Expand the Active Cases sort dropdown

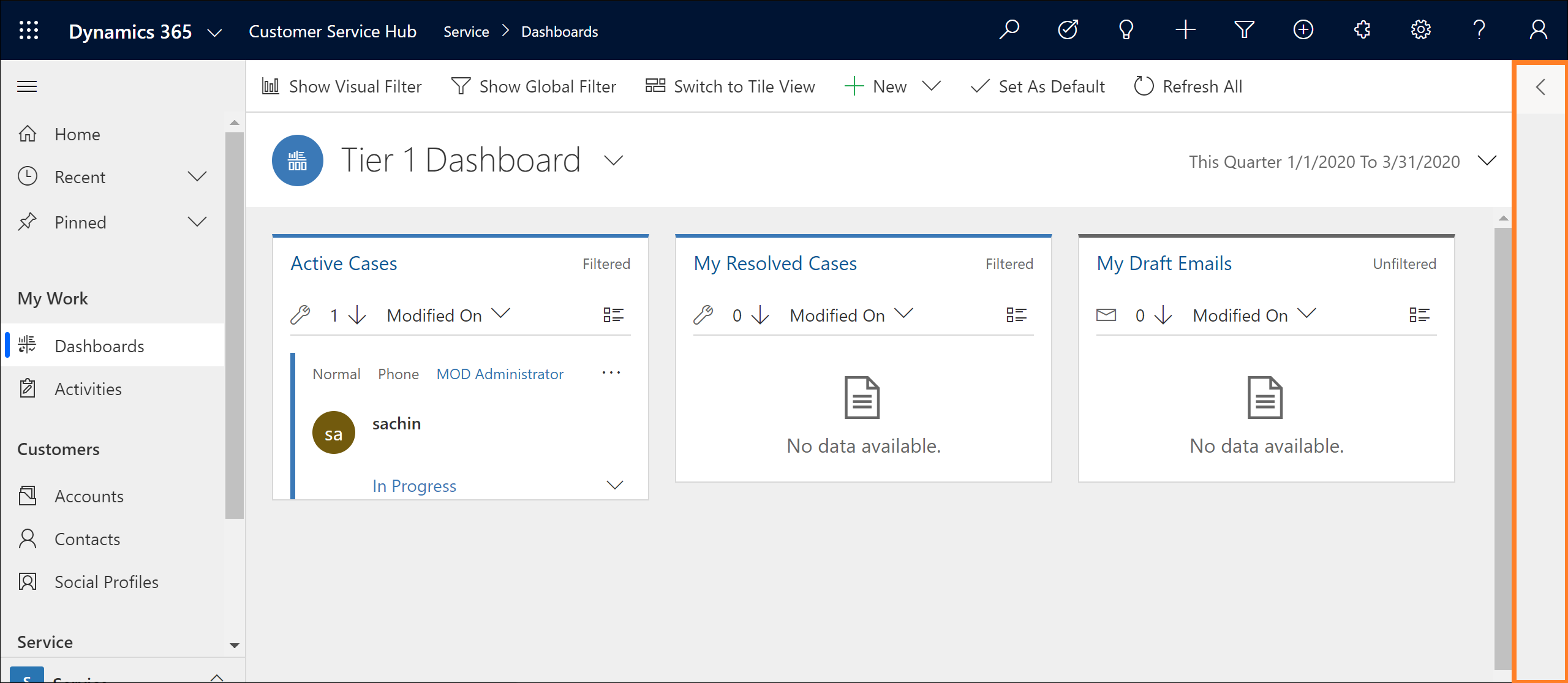(504, 314)
